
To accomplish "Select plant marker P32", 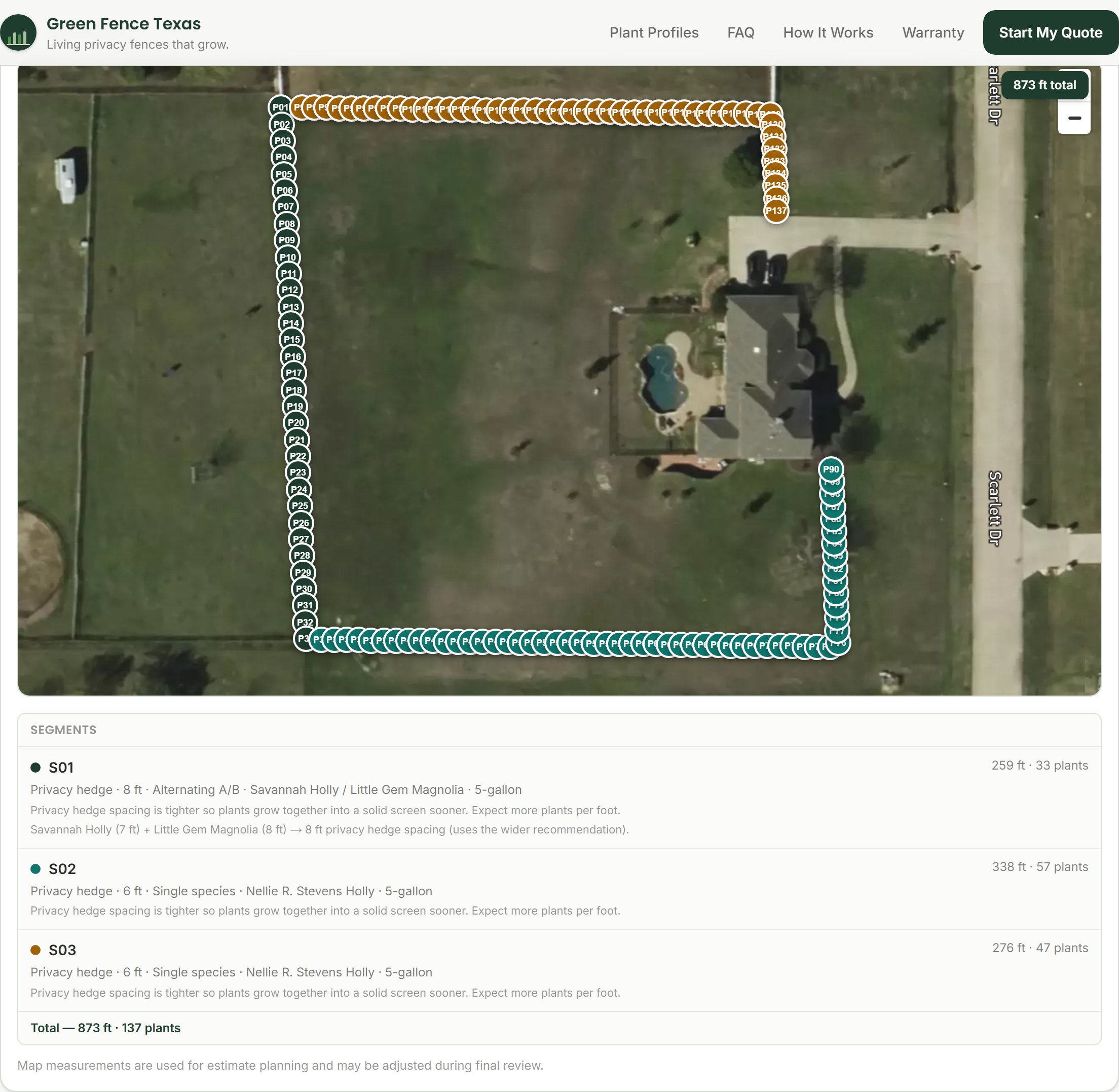I will tap(305, 622).
